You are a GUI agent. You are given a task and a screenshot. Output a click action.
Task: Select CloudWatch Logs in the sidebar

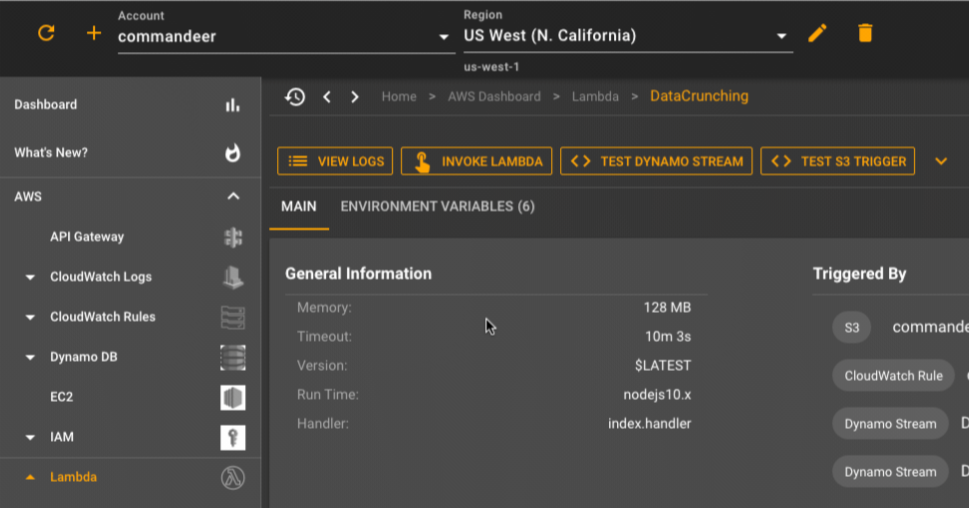point(101,277)
